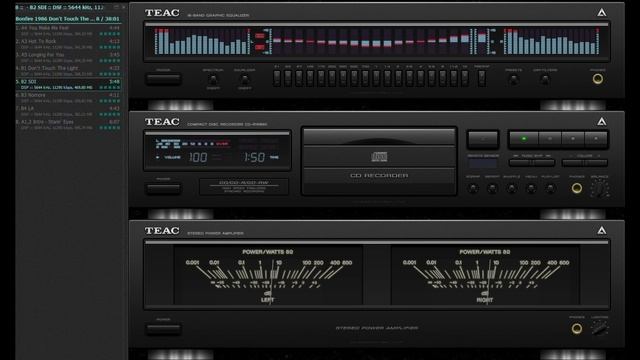640x360 pixels.
Task: Decrease volume with minus button
Action: click(573, 163)
